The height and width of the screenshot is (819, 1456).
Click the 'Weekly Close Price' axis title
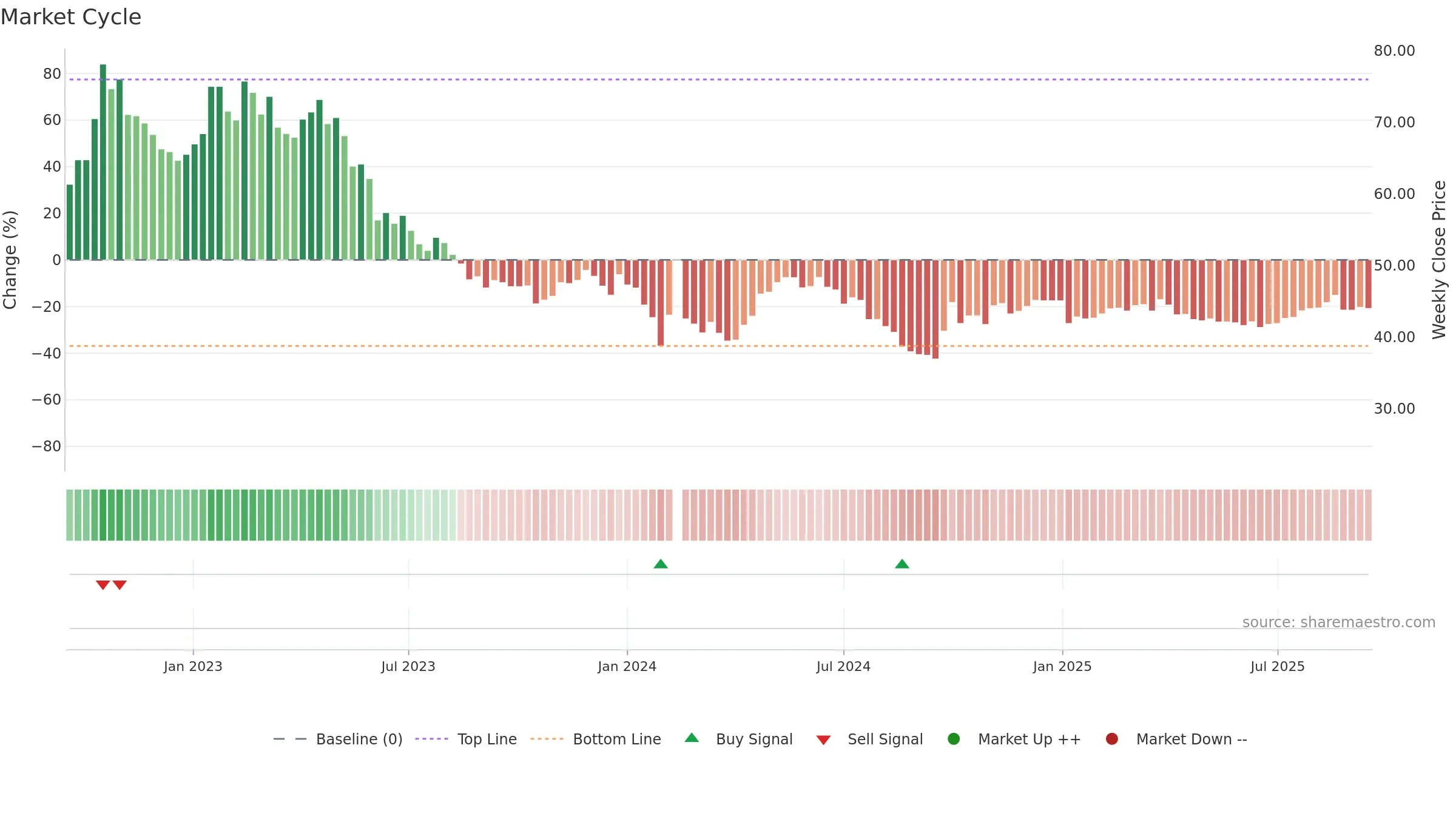click(x=1439, y=260)
